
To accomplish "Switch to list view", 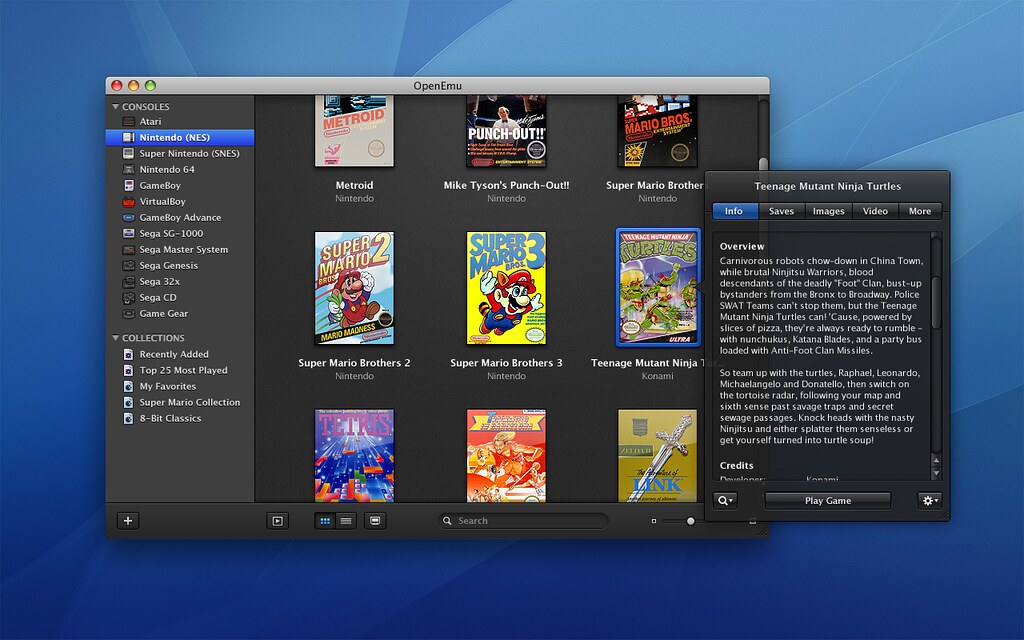I will click(346, 520).
